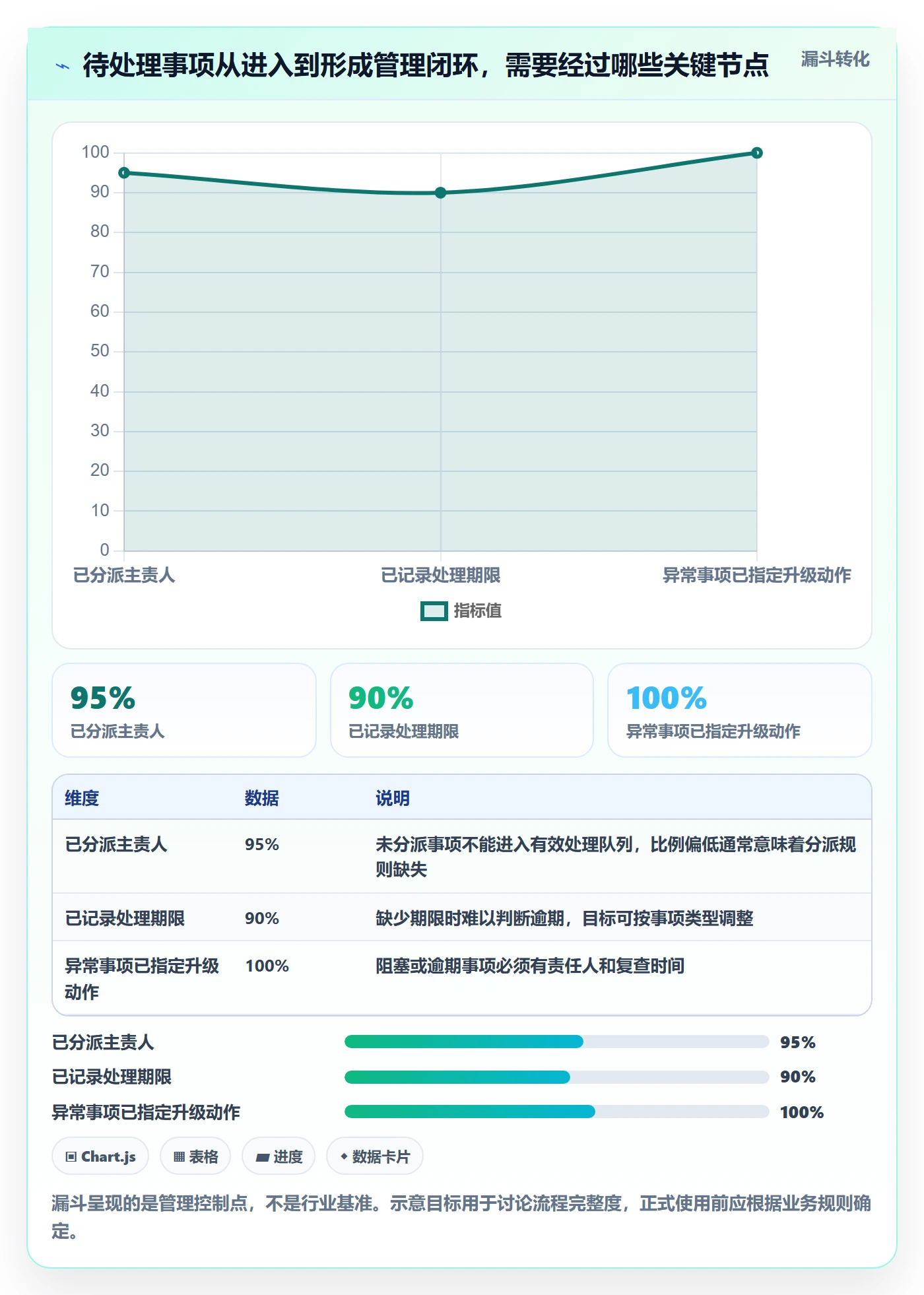The width and height of the screenshot is (924, 1295).
Task: Click the chart point for 已记录处理期限
Action: coord(441,193)
